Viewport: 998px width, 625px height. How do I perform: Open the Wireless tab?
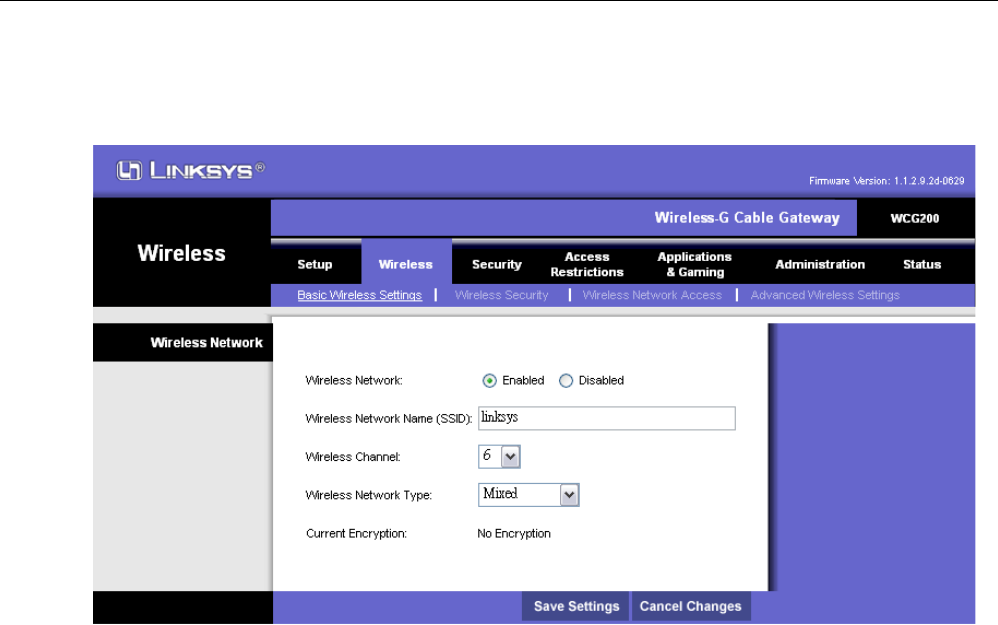pos(405,264)
